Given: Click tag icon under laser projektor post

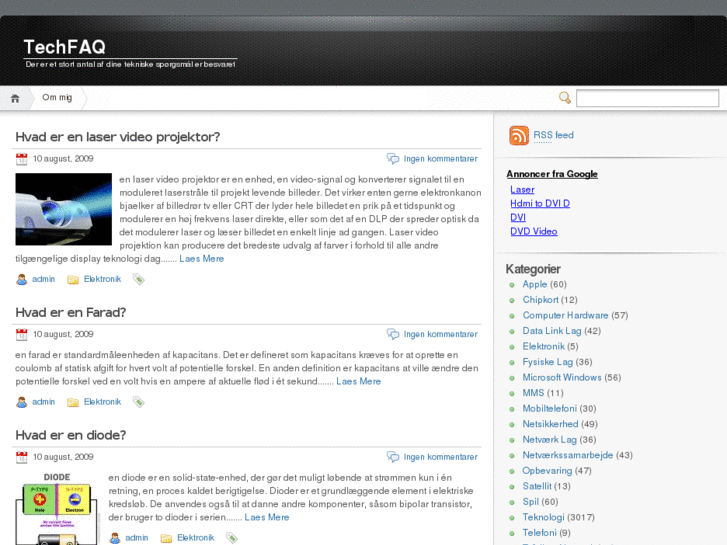Looking at the screenshot, I should coord(139,279).
